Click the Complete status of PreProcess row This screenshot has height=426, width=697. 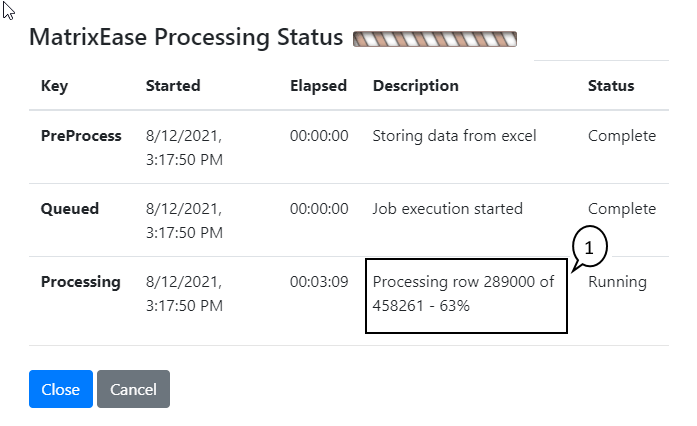pos(621,136)
